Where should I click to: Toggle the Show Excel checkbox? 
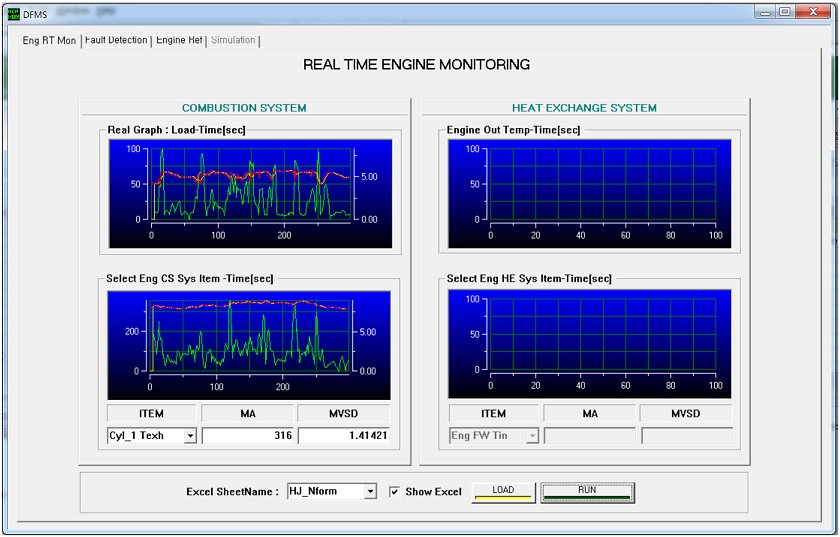coord(394,491)
